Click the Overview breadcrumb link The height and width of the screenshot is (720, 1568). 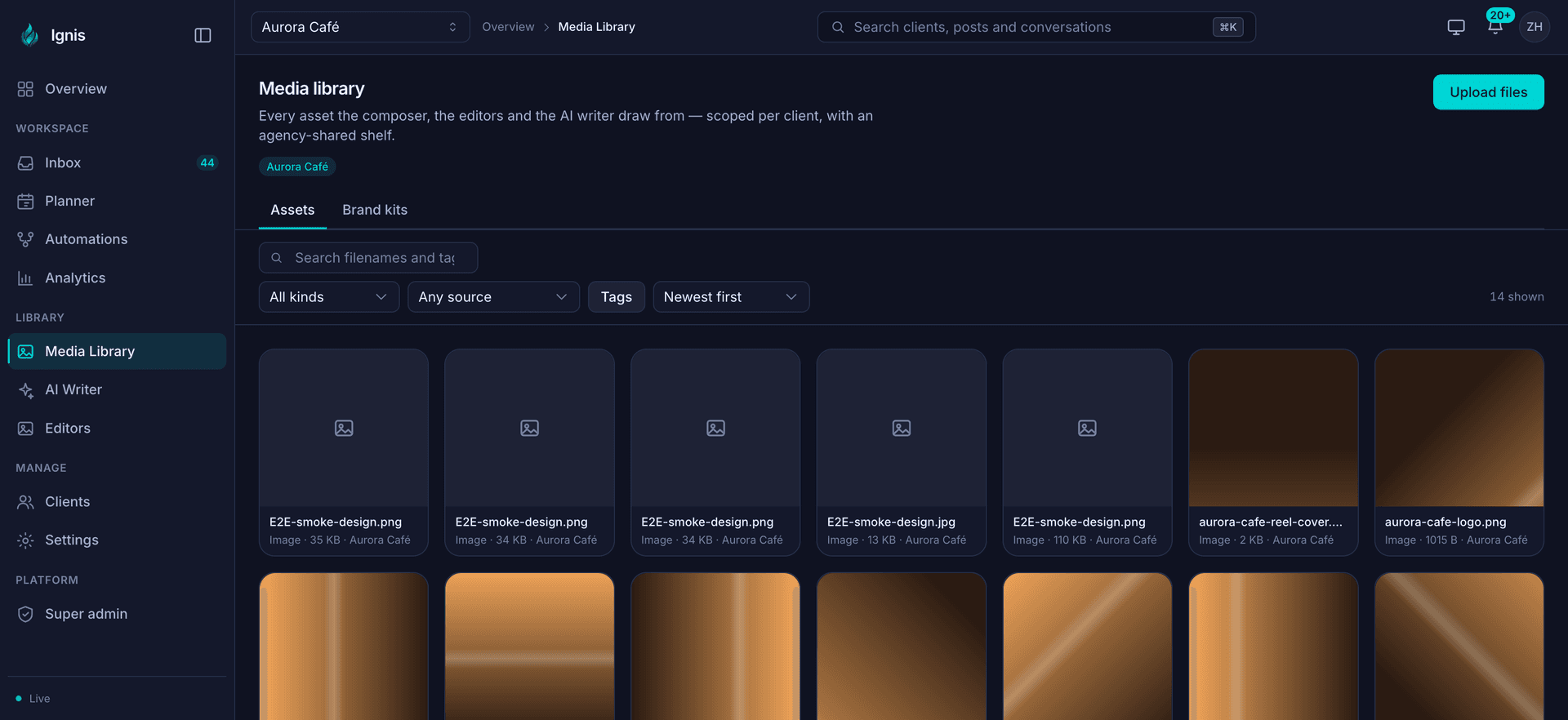coord(508,27)
